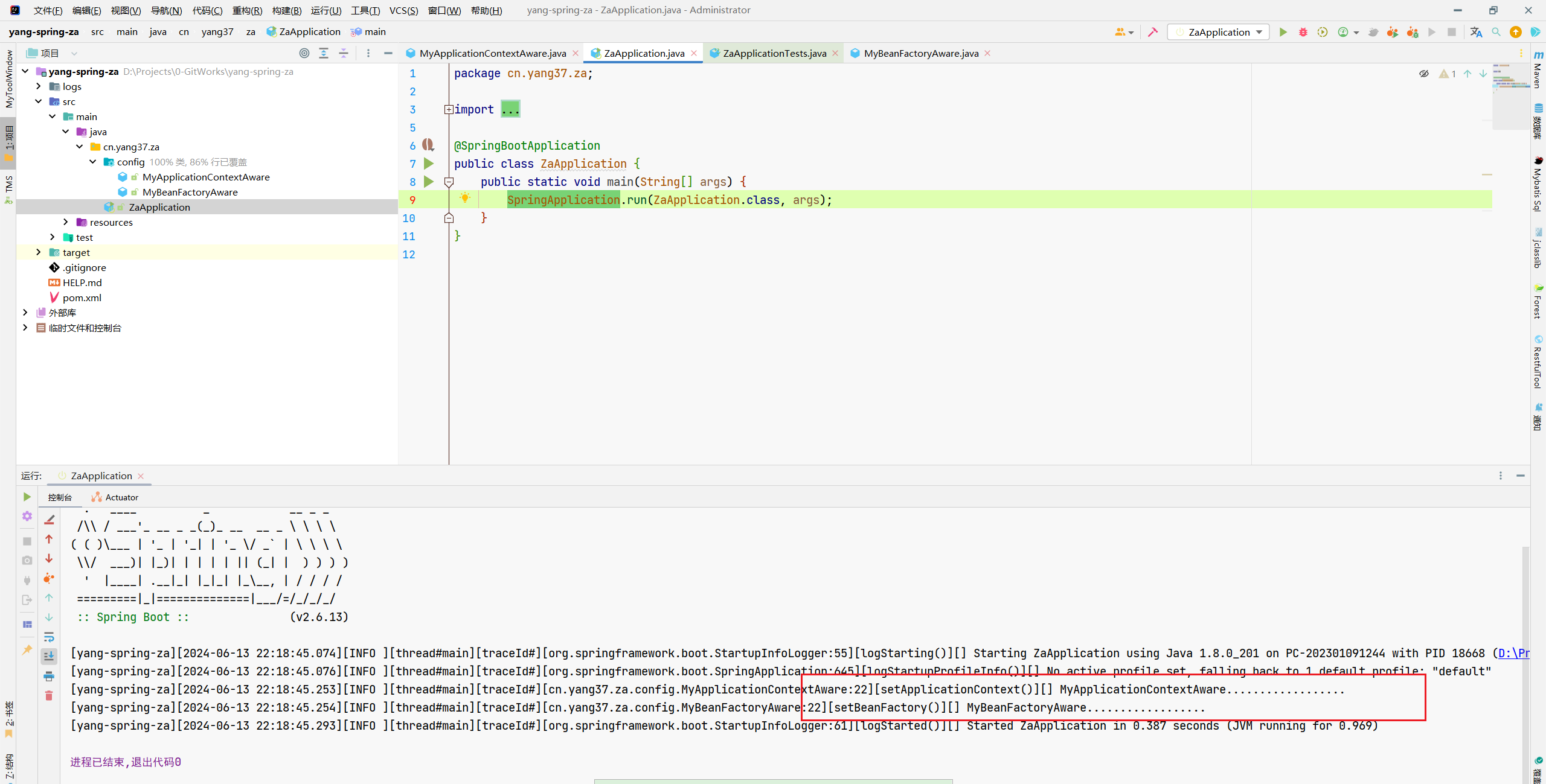
Task: Collapse the config package
Action: tap(93, 162)
